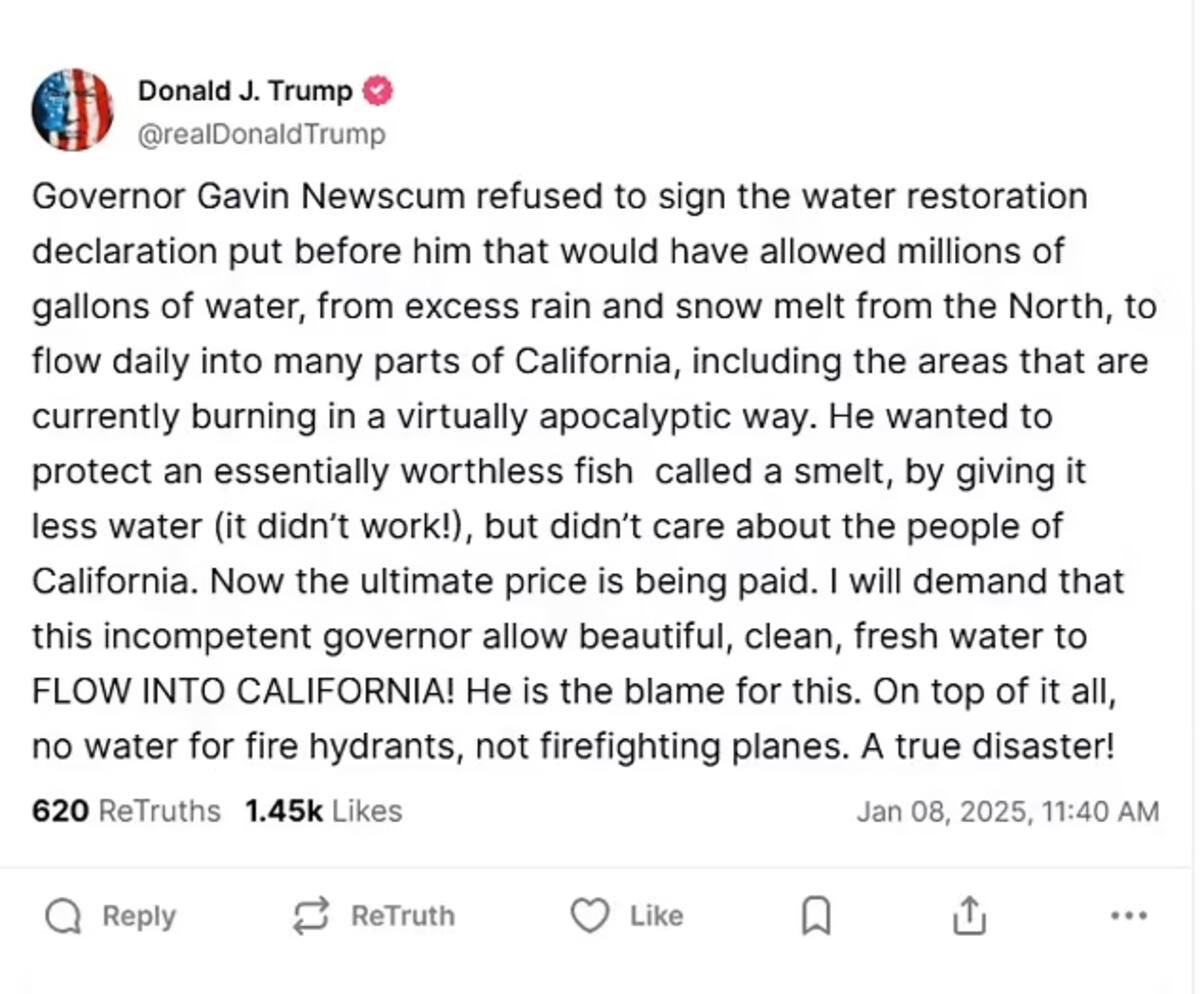The width and height of the screenshot is (1200, 994).
Task: View the 620 ReTruths list
Action: pyautogui.click(x=126, y=811)
